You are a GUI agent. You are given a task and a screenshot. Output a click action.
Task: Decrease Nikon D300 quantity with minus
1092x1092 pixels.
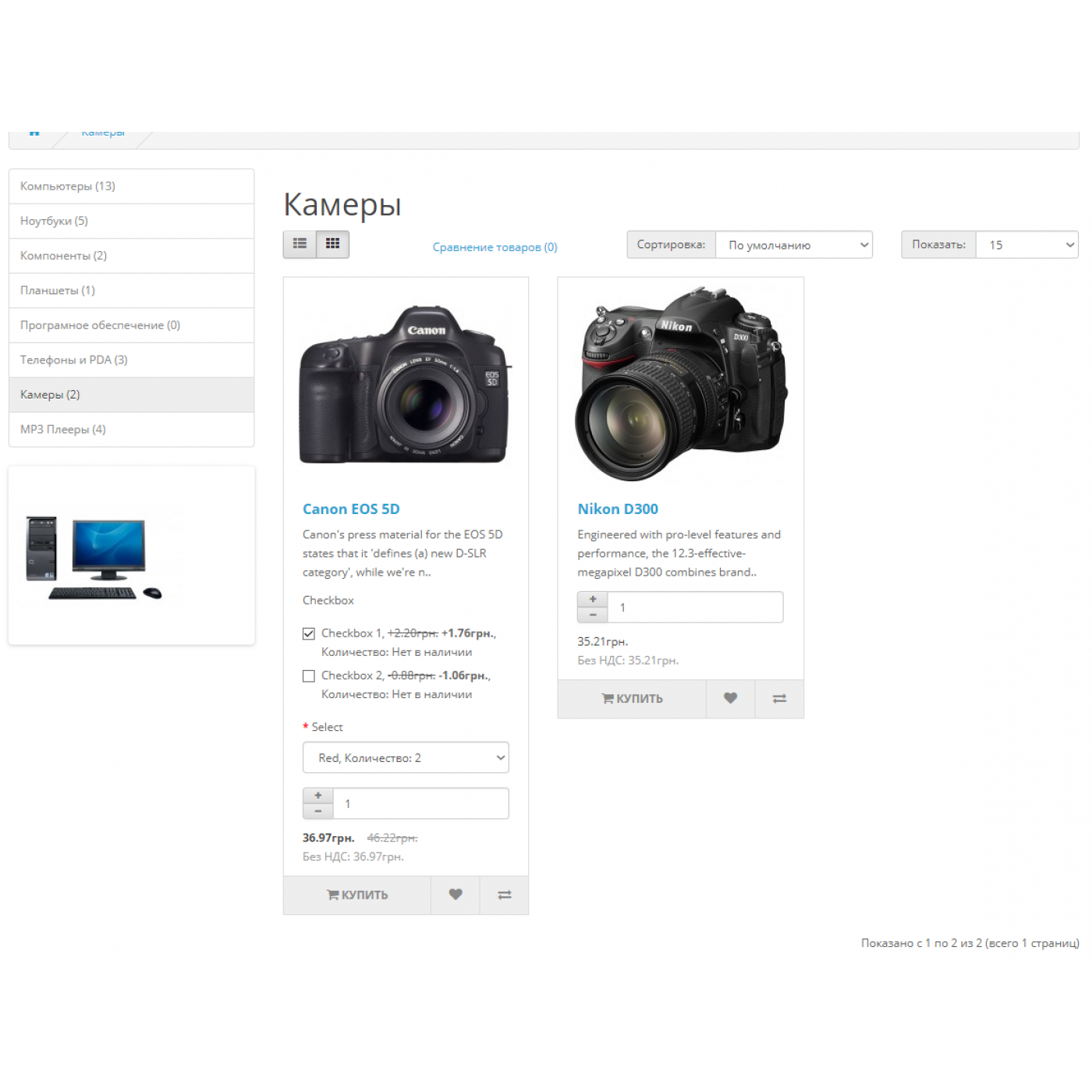point(593,615)
